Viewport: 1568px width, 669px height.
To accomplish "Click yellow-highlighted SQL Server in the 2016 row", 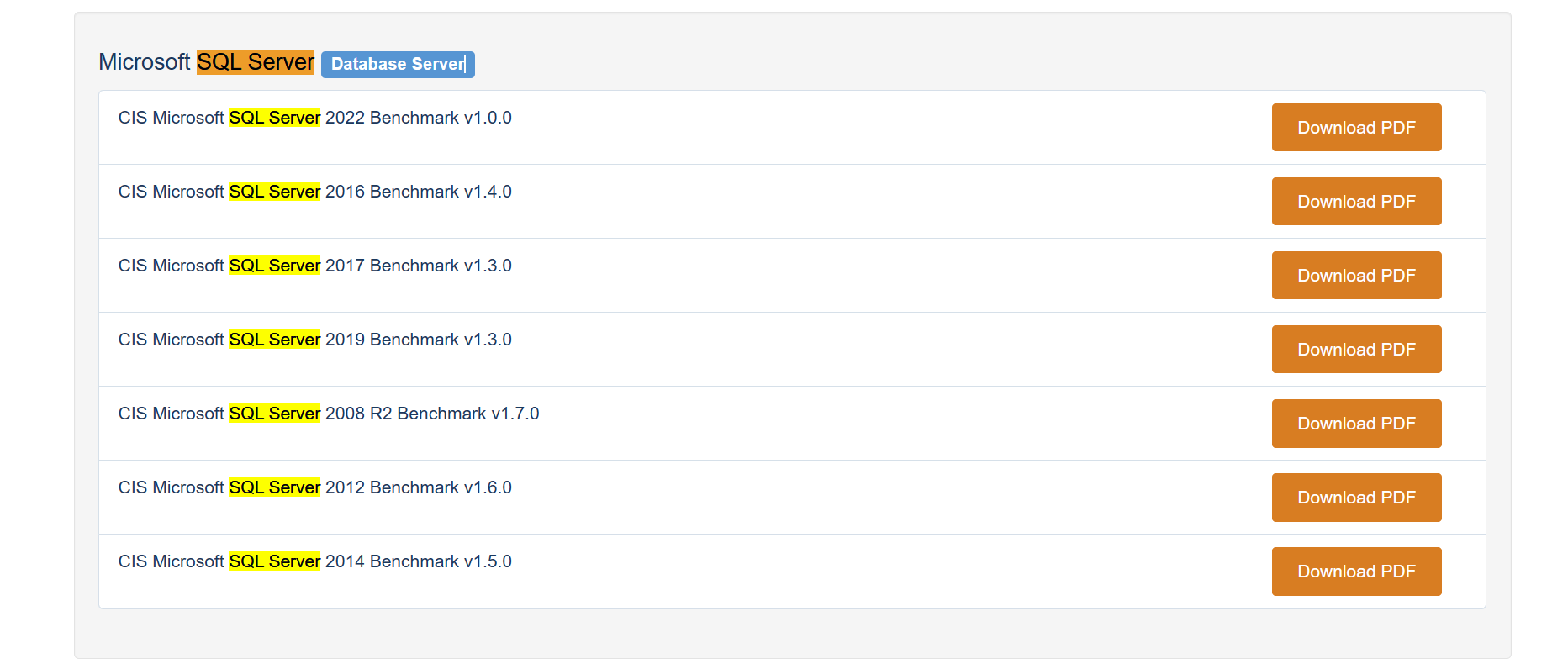I will [274, 192].
